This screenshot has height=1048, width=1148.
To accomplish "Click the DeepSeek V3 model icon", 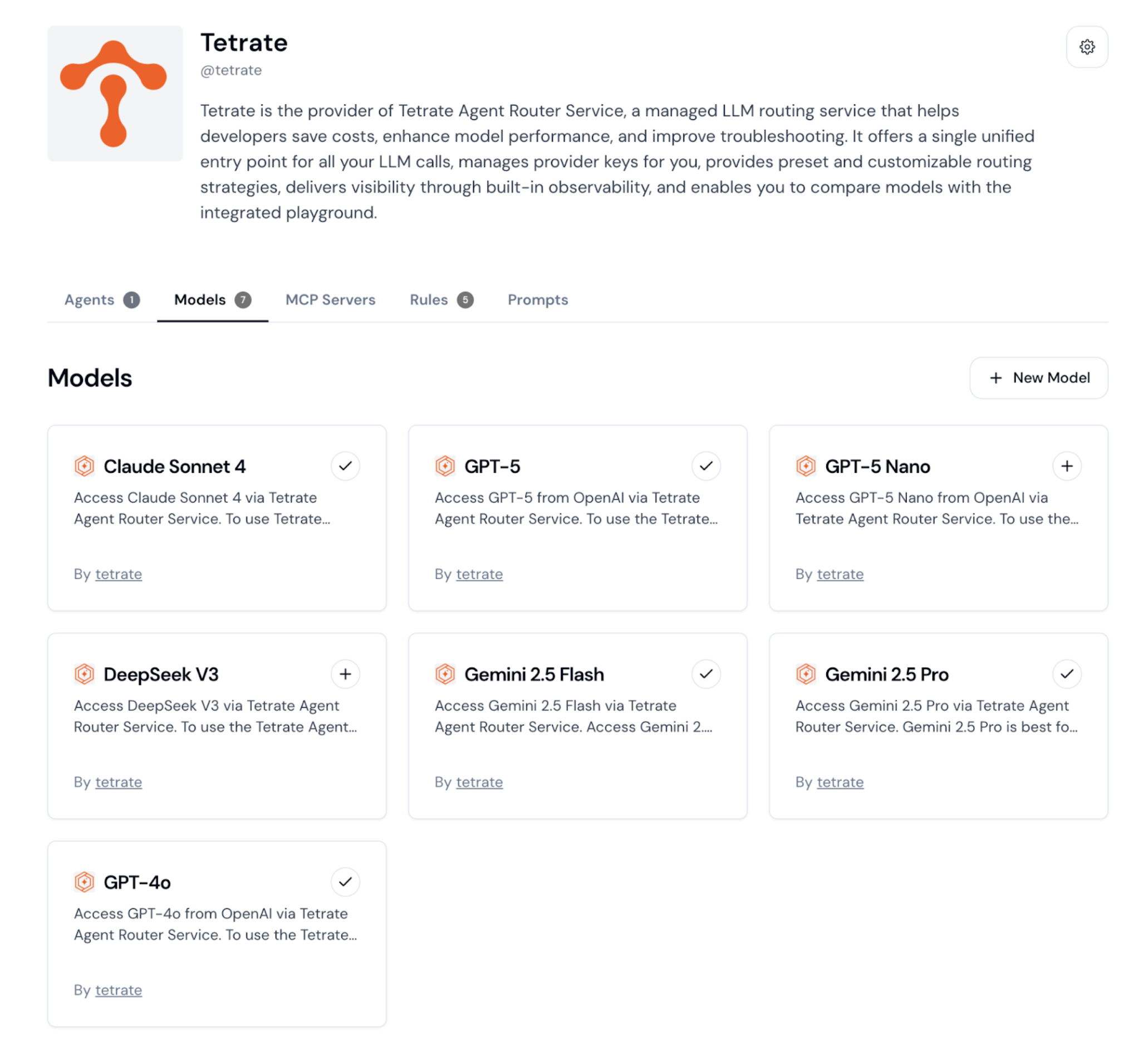I will (x=84, y=674).
